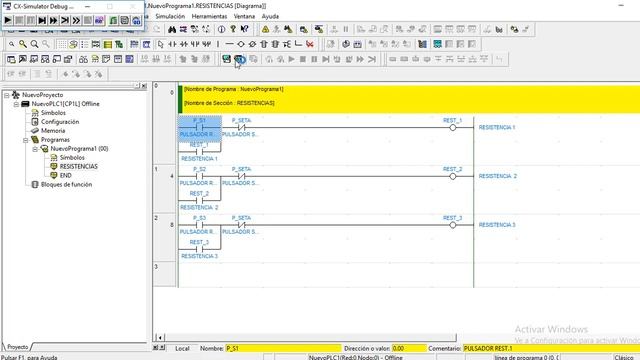
Task: Select P_SETA contact in rung 1
Action: [x=241, y=176]
